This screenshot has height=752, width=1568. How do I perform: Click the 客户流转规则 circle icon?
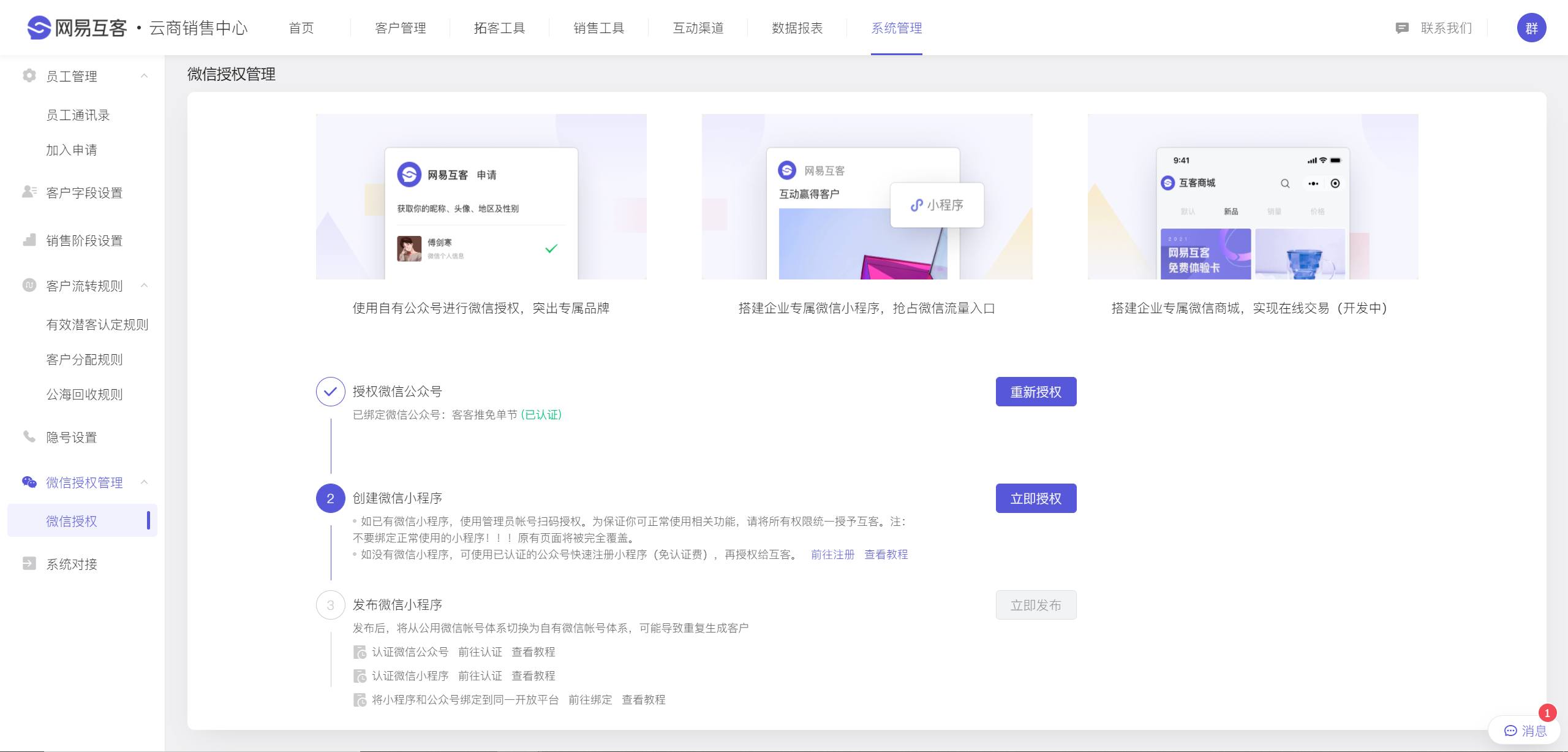pos(29,285)
